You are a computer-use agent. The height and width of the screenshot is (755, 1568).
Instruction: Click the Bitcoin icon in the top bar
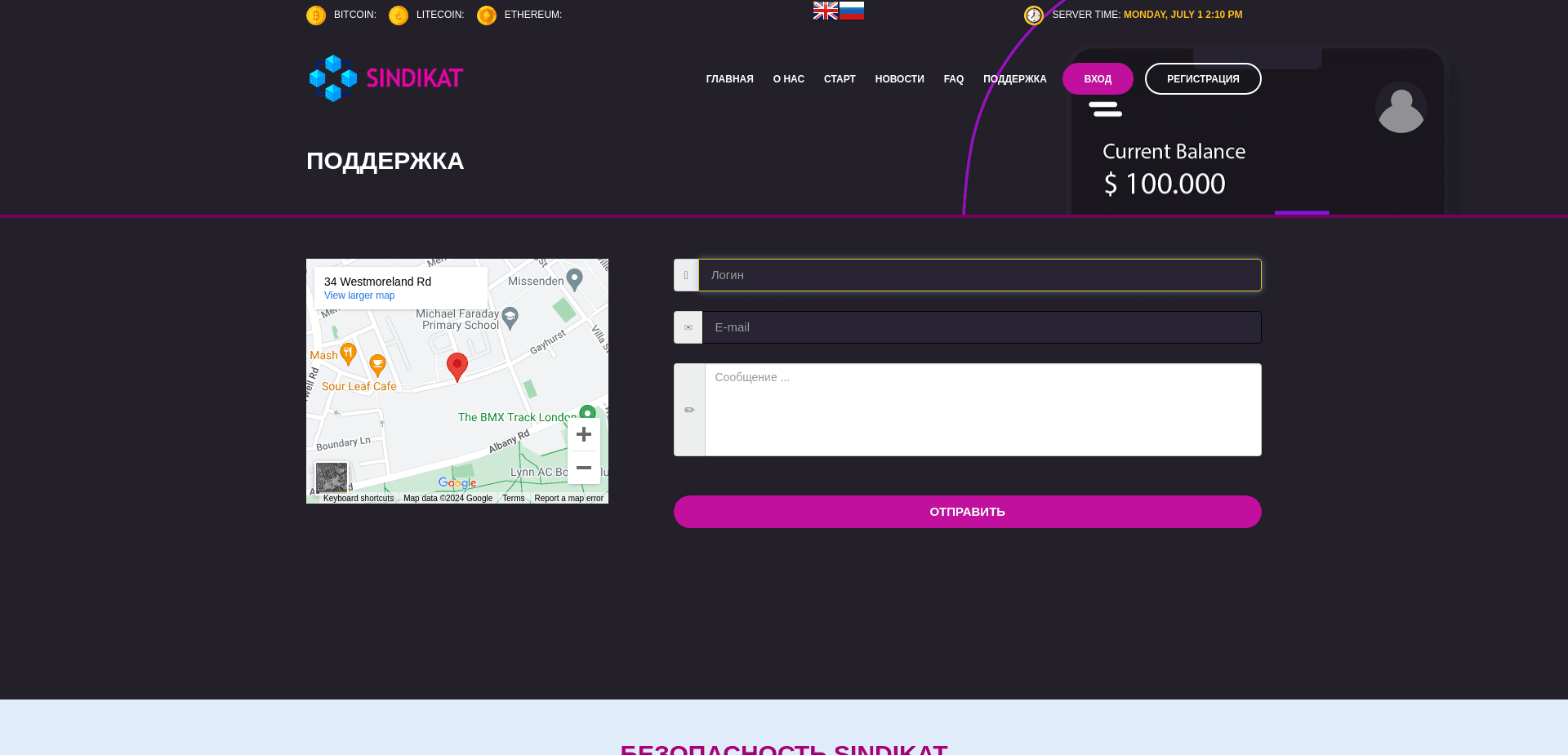[316, 15]
